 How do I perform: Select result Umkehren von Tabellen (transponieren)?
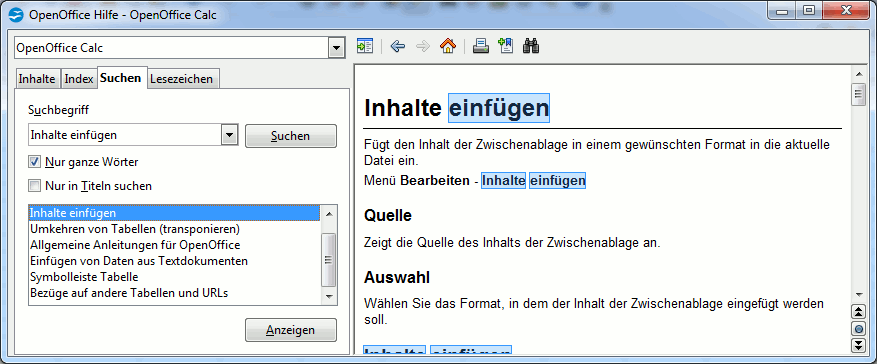pos(175,229)
